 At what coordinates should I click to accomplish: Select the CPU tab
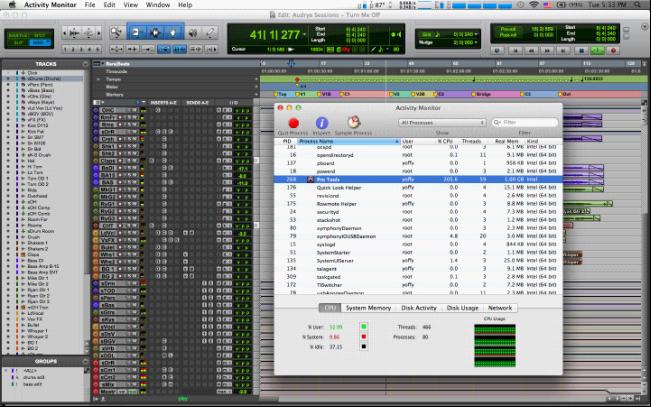pos(330,308)
